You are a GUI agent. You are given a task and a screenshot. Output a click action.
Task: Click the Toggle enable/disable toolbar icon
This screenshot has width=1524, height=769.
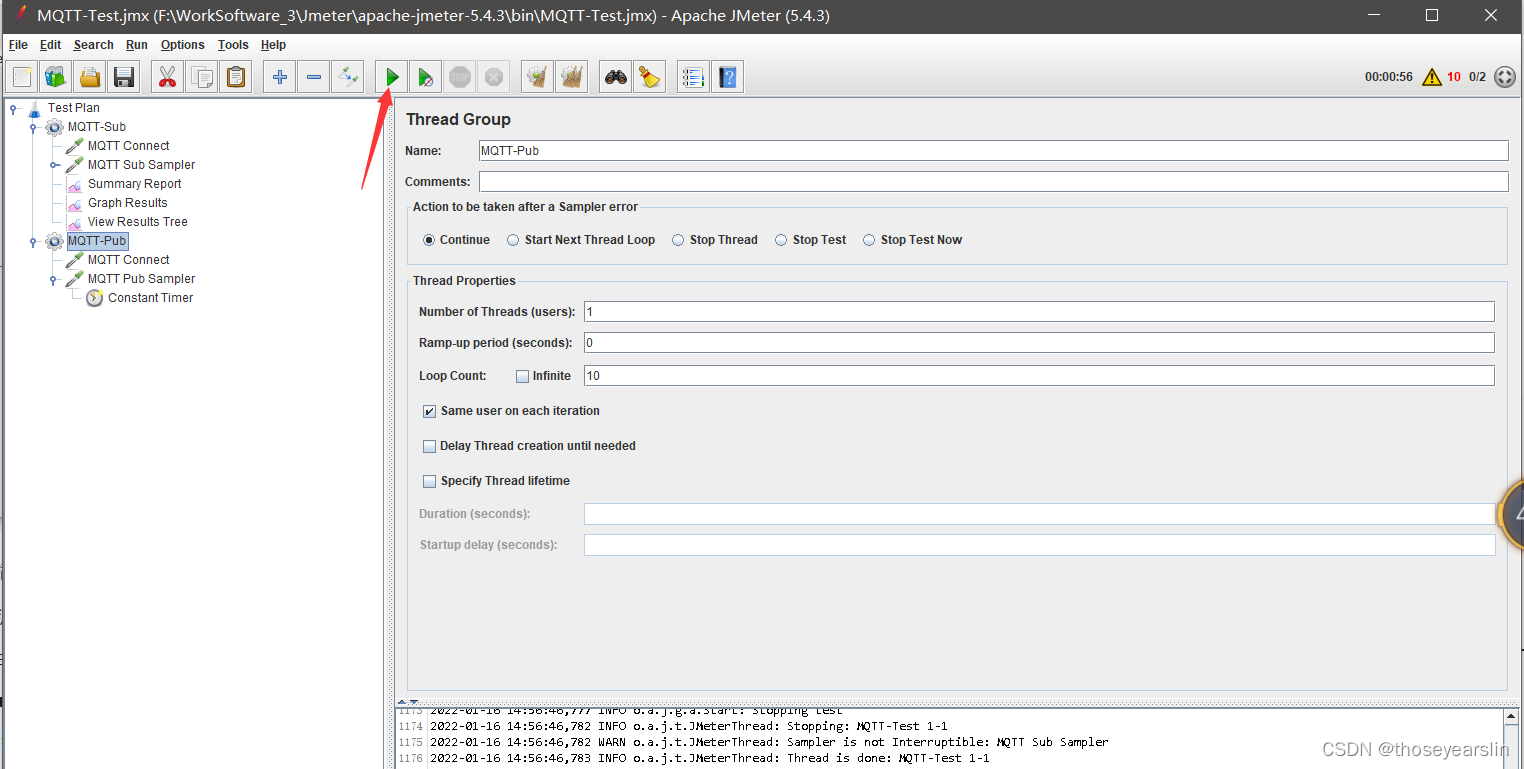click(x=348, y=77)
